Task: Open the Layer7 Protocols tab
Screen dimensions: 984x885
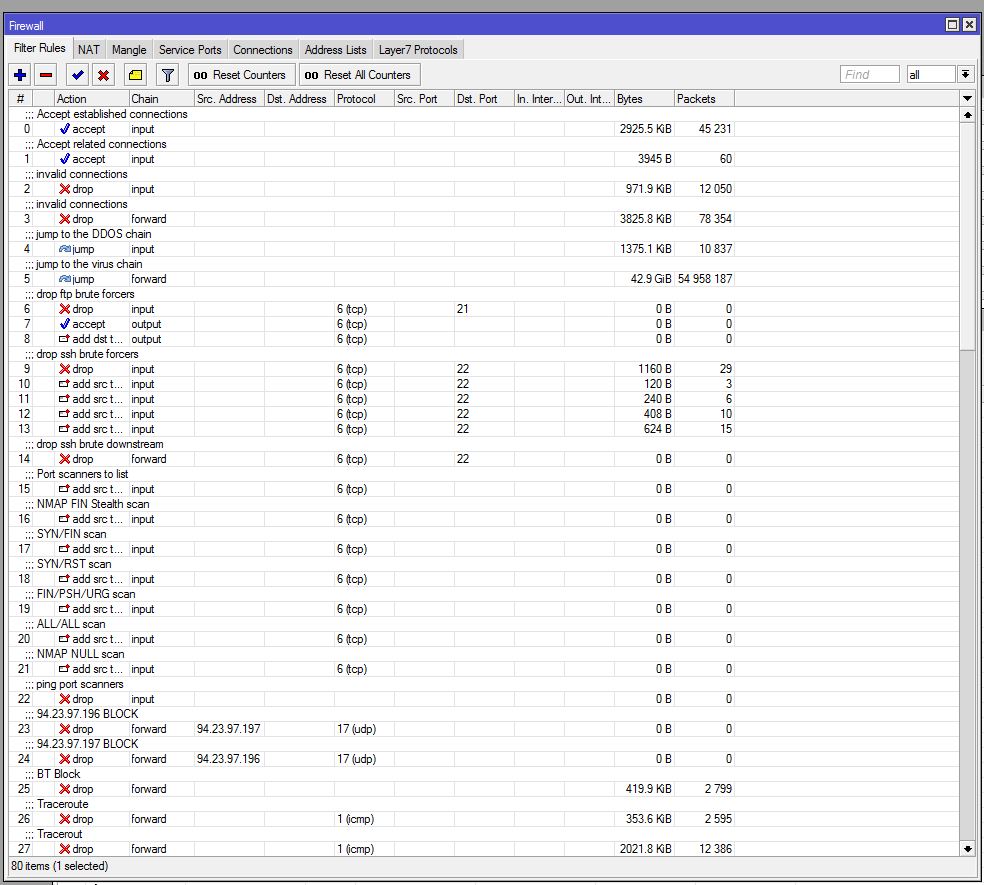Action: pyautogui.click(x=418, y=50)
